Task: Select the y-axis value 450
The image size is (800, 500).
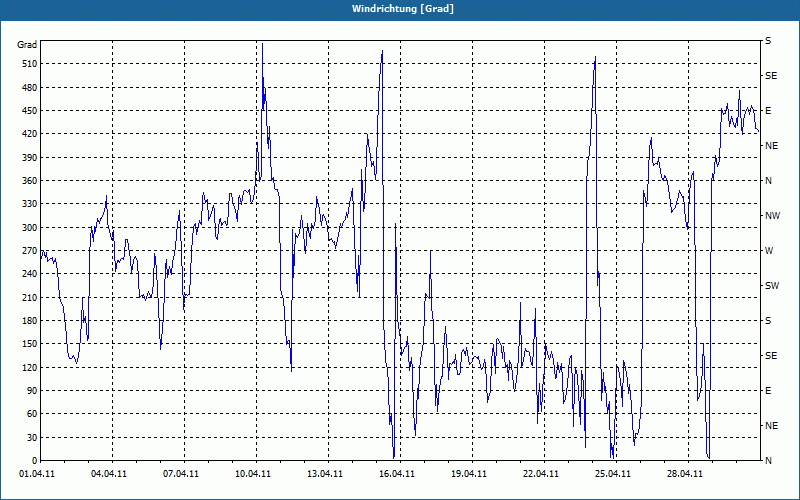Action: click(x=31, y=111)
